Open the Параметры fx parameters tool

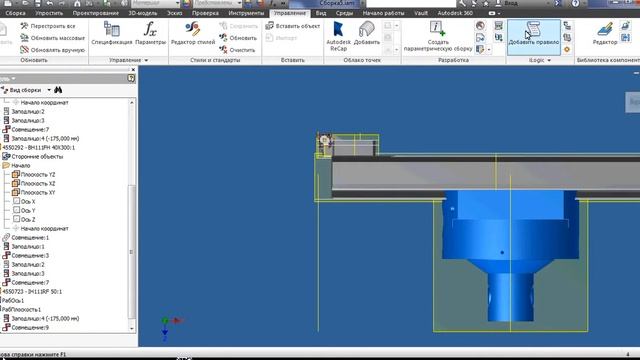point(151,33)
